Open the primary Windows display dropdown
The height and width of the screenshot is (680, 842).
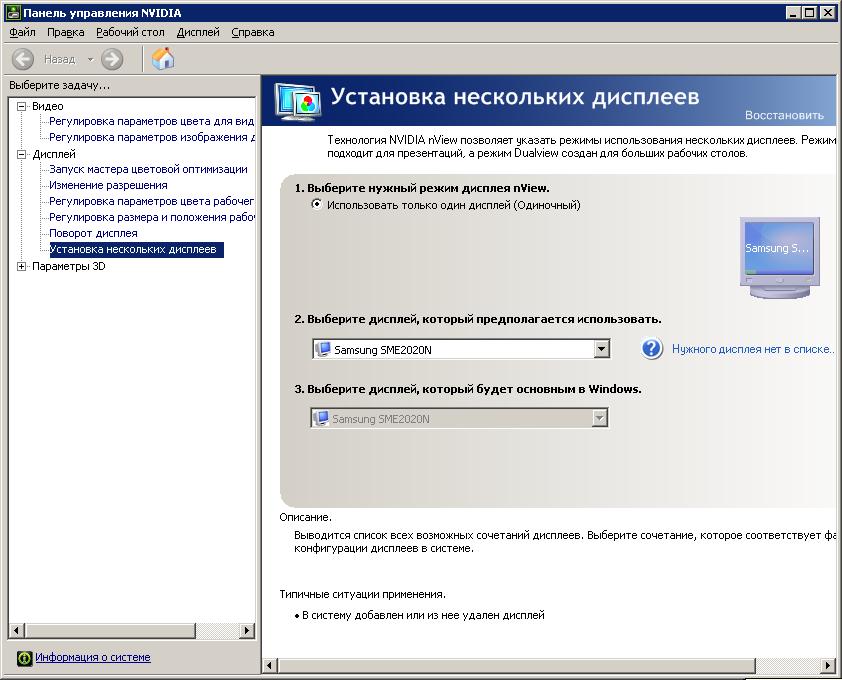point(459,418)
